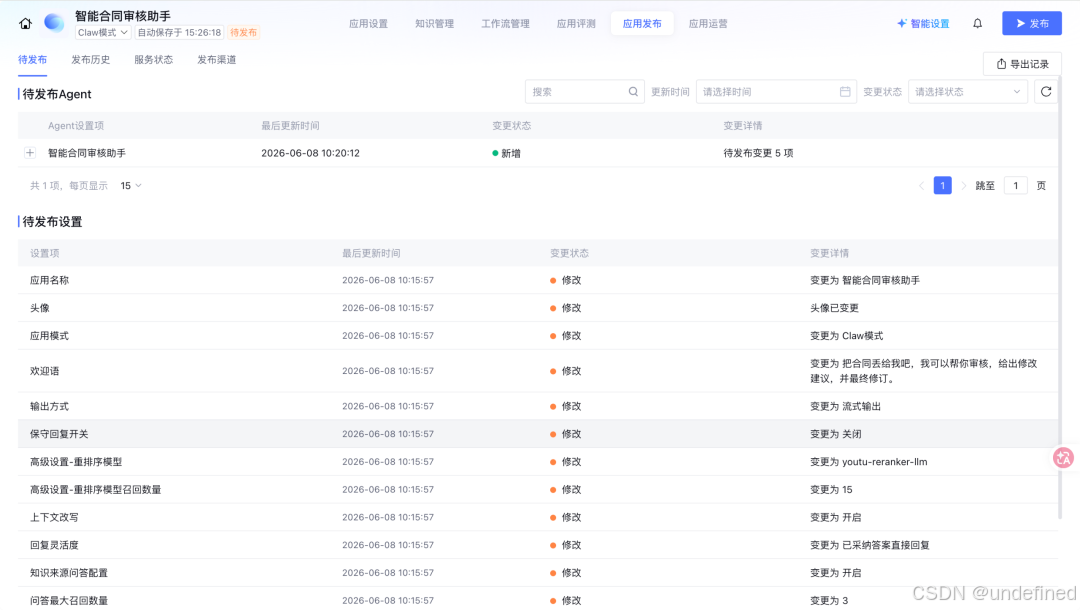Click the 欢迎语 setting row

(538, 371)
